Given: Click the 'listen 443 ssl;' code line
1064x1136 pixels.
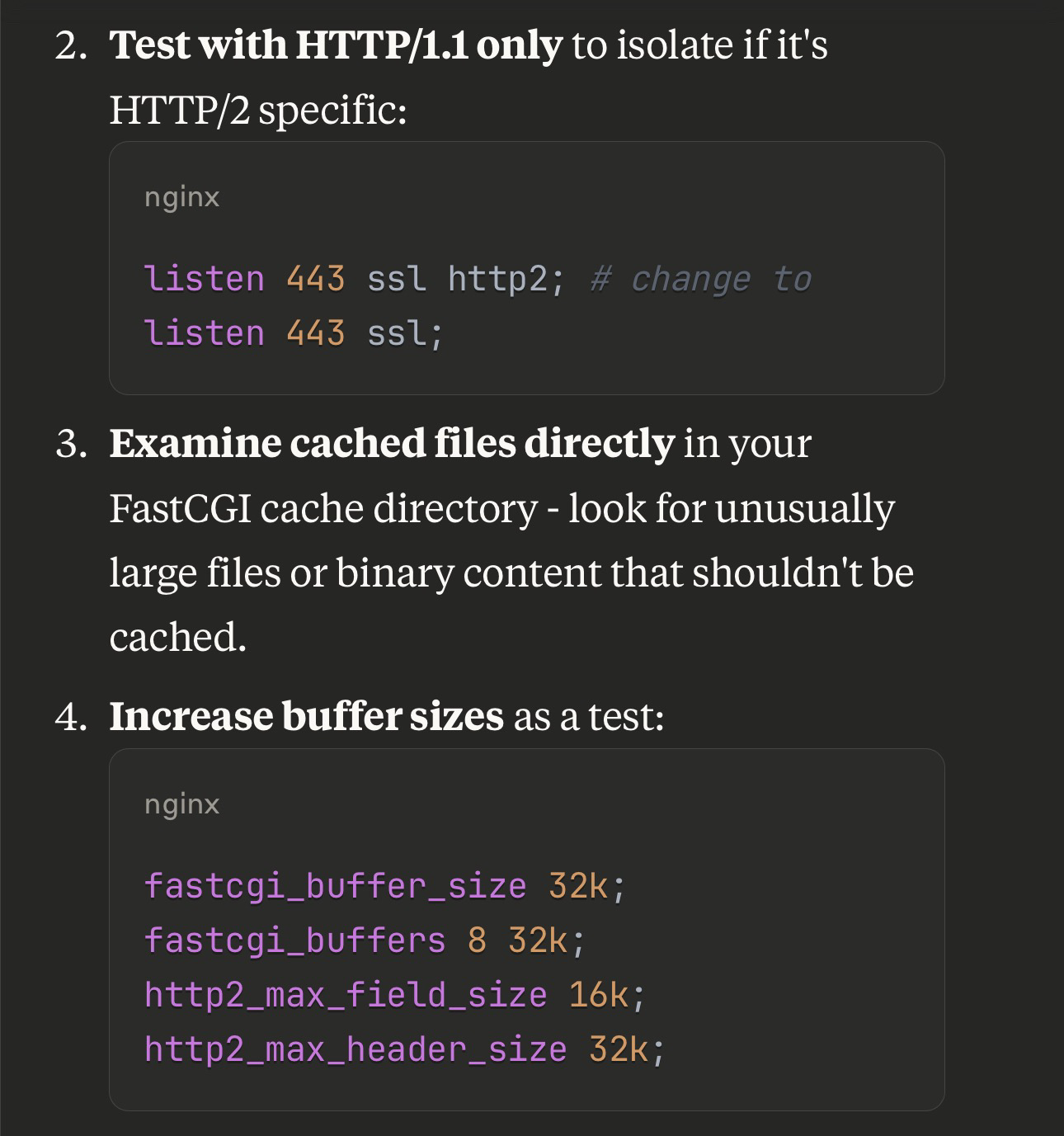Looking at the screenshot, I should (294, 333).
